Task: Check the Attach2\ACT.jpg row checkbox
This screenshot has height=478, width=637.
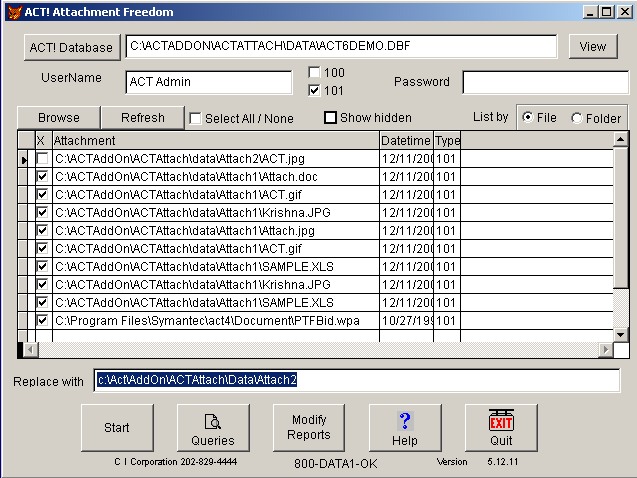Action: [x=42, y=158]
